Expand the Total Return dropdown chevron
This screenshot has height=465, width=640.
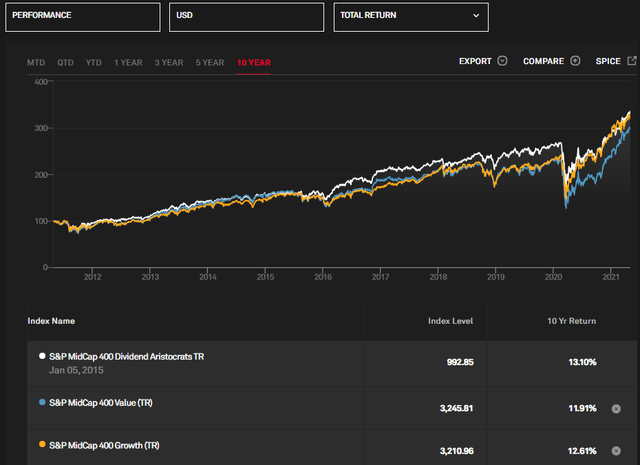click(x=476, y=16)
